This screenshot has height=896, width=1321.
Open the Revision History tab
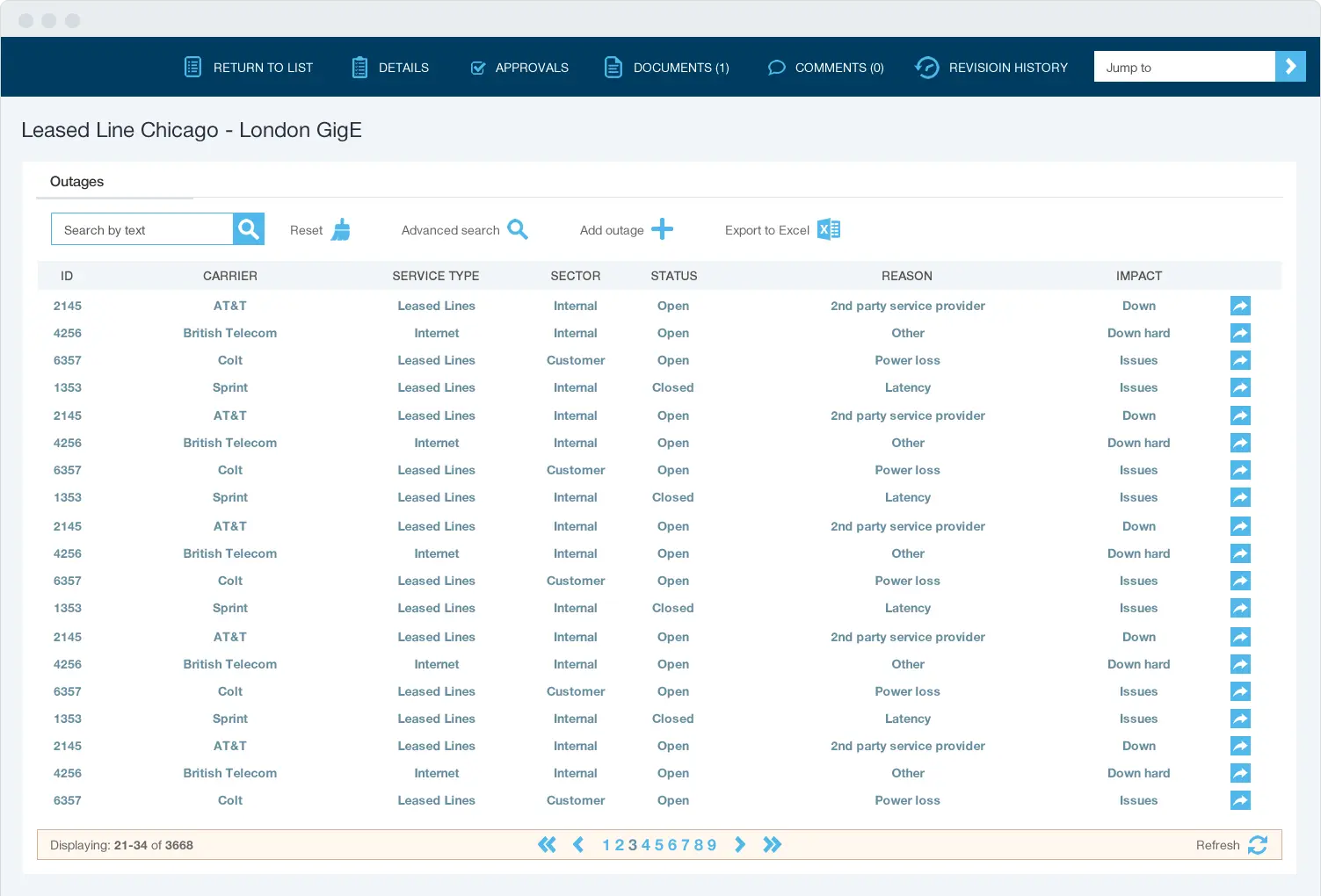pos(991,68)
